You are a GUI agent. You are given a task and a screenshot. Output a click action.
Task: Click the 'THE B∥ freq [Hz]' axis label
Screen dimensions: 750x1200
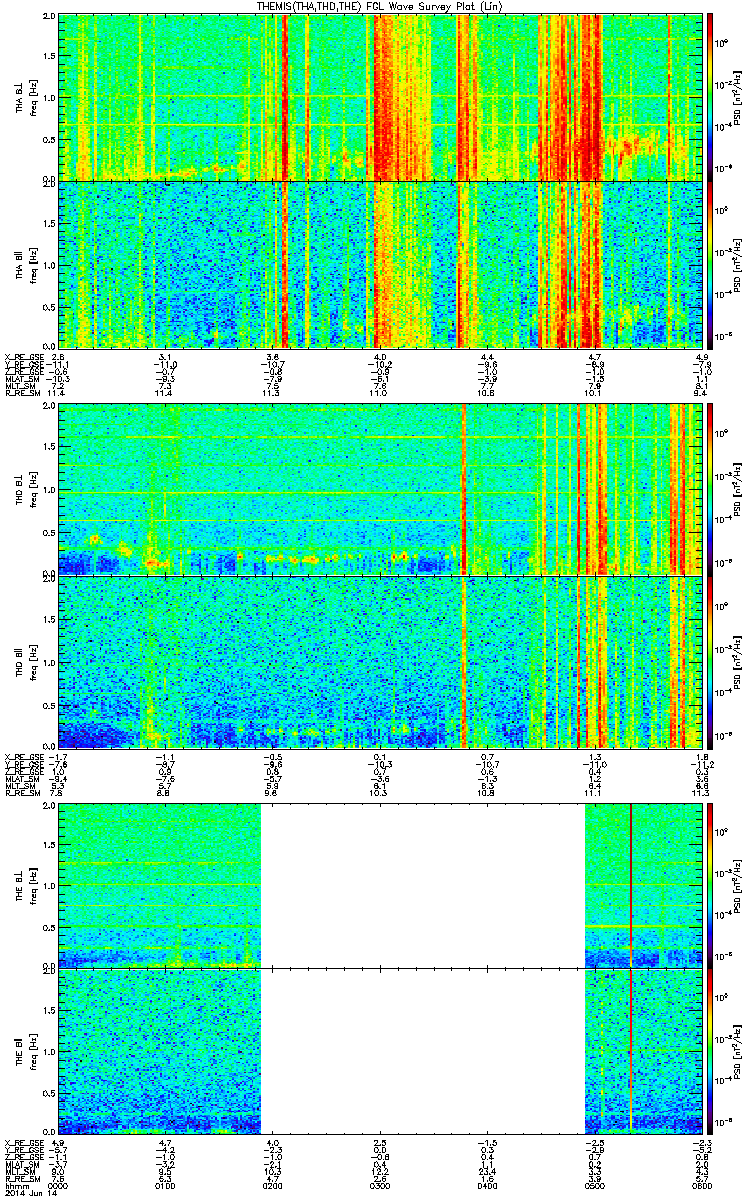tap(25, 1052)
